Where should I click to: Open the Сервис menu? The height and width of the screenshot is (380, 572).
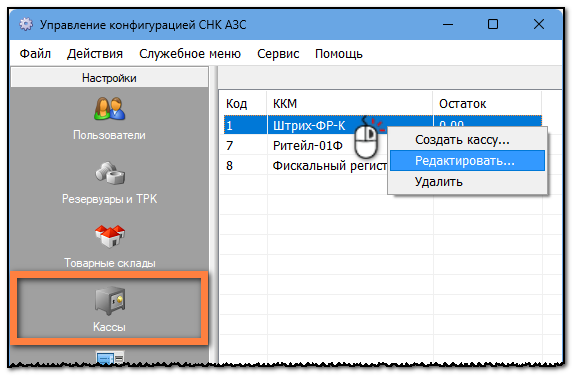click(x=278, y=54)
